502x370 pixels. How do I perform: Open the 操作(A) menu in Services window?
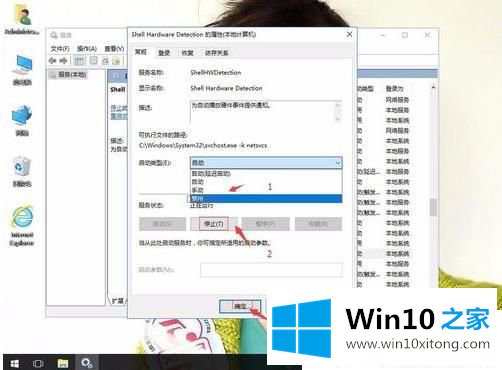coord(87,49)
